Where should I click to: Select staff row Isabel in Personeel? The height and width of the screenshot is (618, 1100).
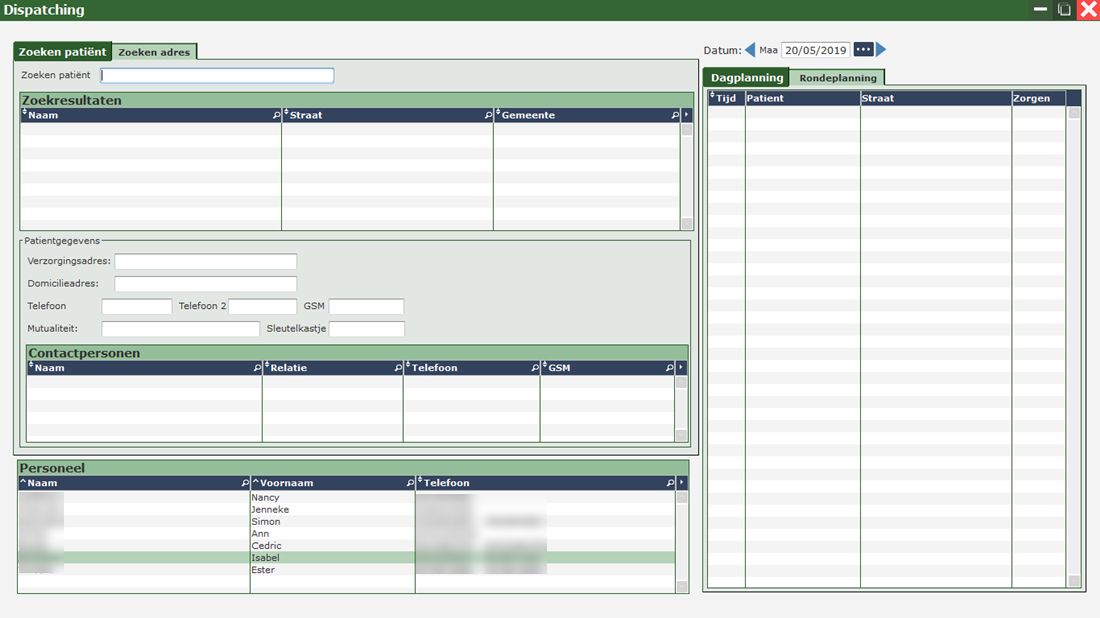265,558
